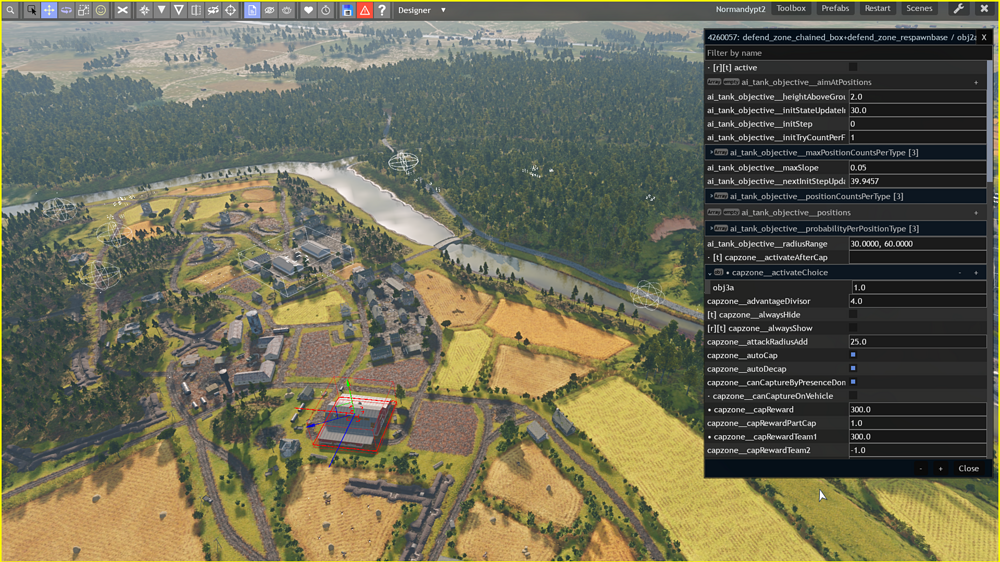Collapse the capzone__activateChoice section
The width and height of the screenshot is (1000, 562).
pyautogui.click(x=710, y=272)
